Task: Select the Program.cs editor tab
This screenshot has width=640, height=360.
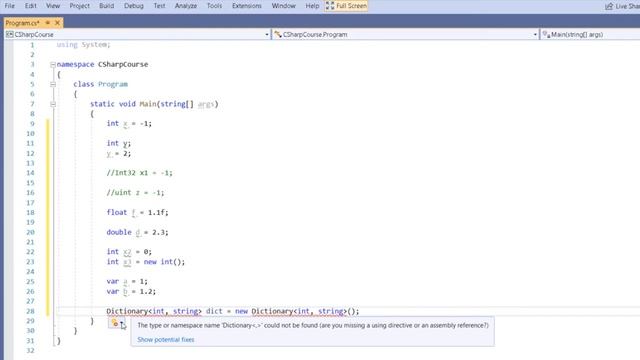Action: point(22,23)
